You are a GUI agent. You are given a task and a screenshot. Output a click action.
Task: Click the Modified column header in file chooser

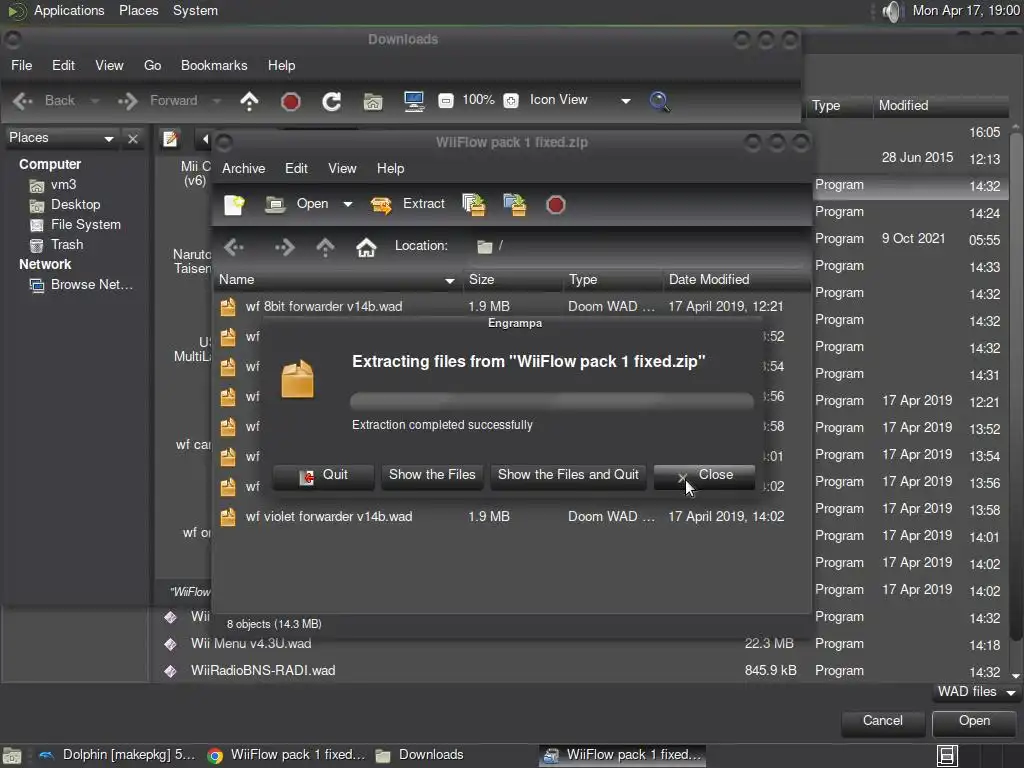point(940,106)
